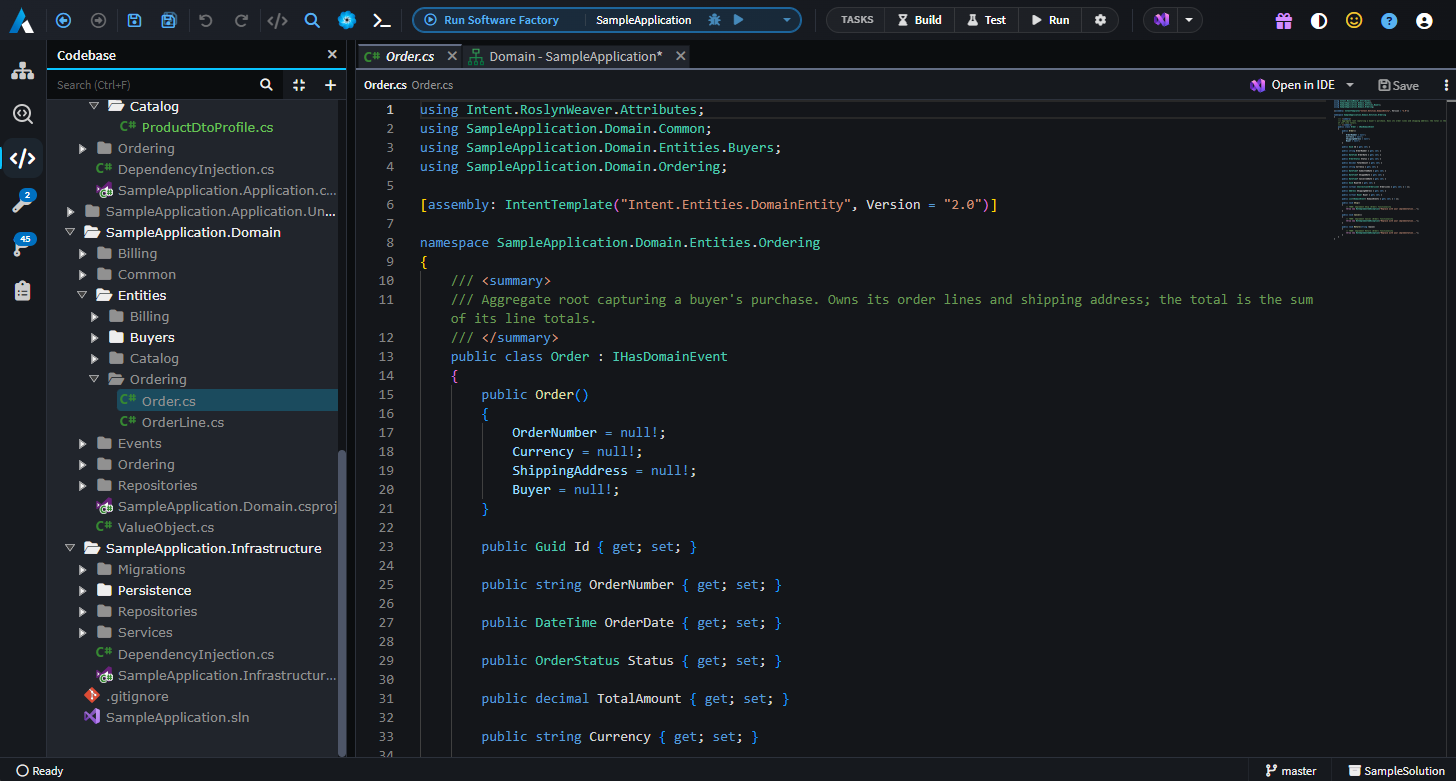The image size is (1456, 781).
Task: Expand the Events folder
Action: (x=82, y=443)
